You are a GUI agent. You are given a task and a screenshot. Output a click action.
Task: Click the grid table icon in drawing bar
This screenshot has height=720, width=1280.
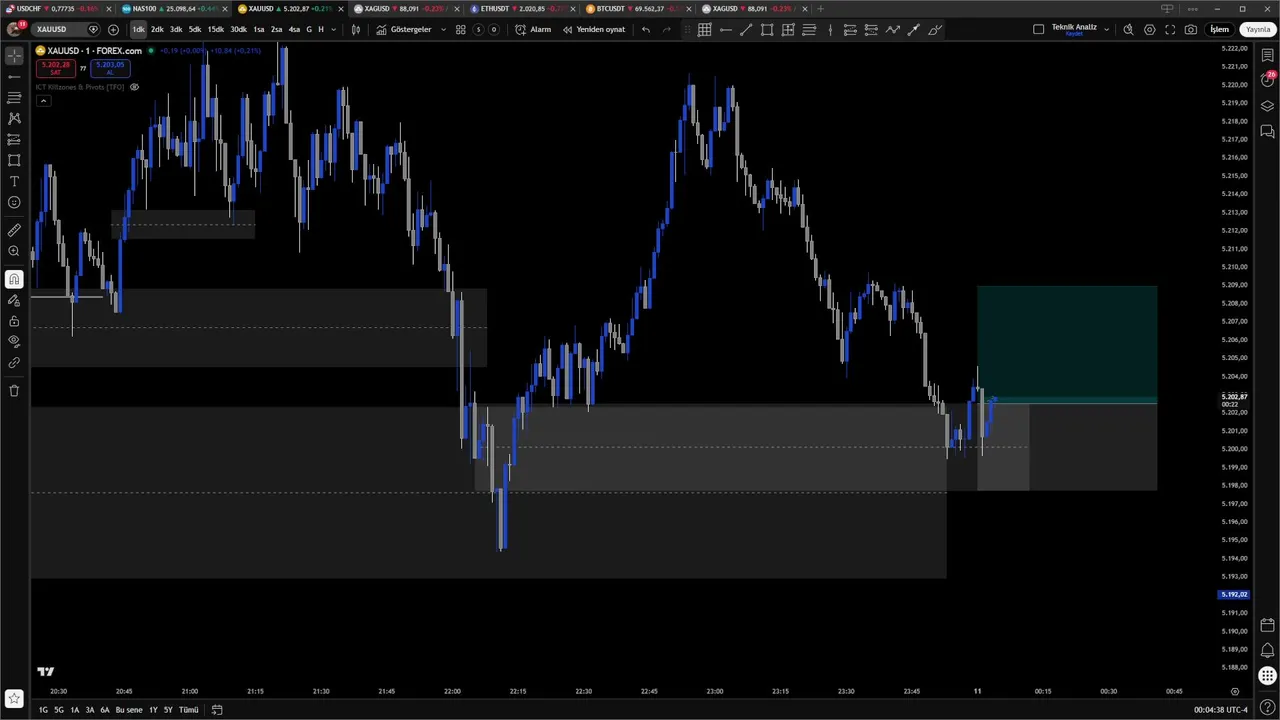(x=705, y=29)
